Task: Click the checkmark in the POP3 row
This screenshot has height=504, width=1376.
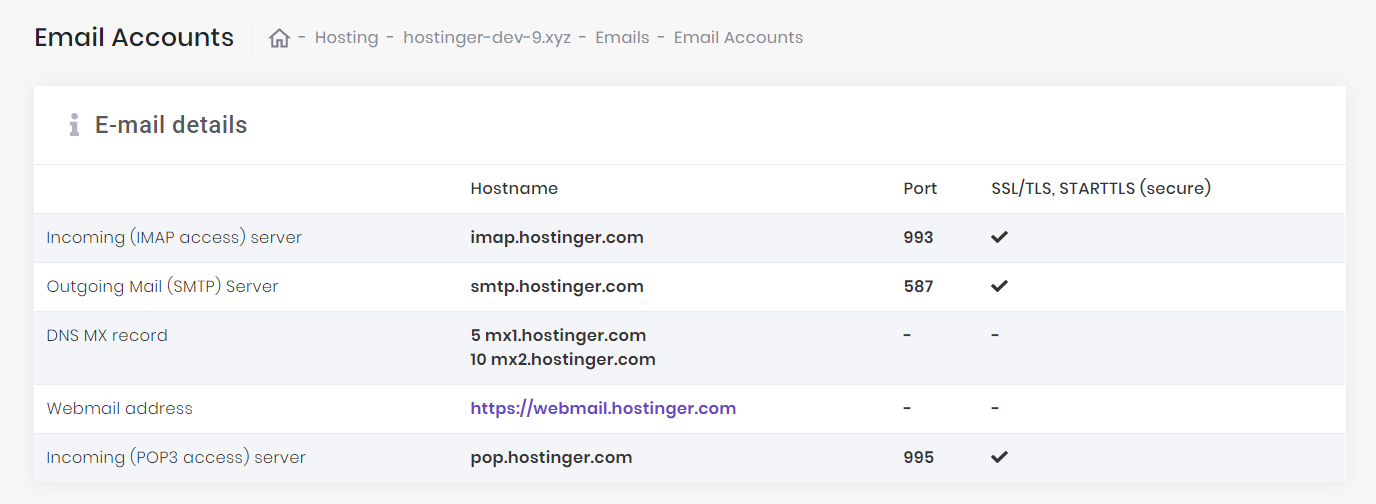Action: [x=999, y=457]
